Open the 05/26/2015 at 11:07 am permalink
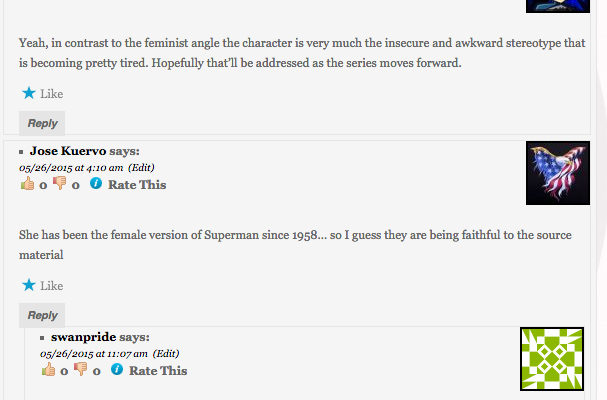The width and height of the screenshot is (607, 400). tap(94, 353)
